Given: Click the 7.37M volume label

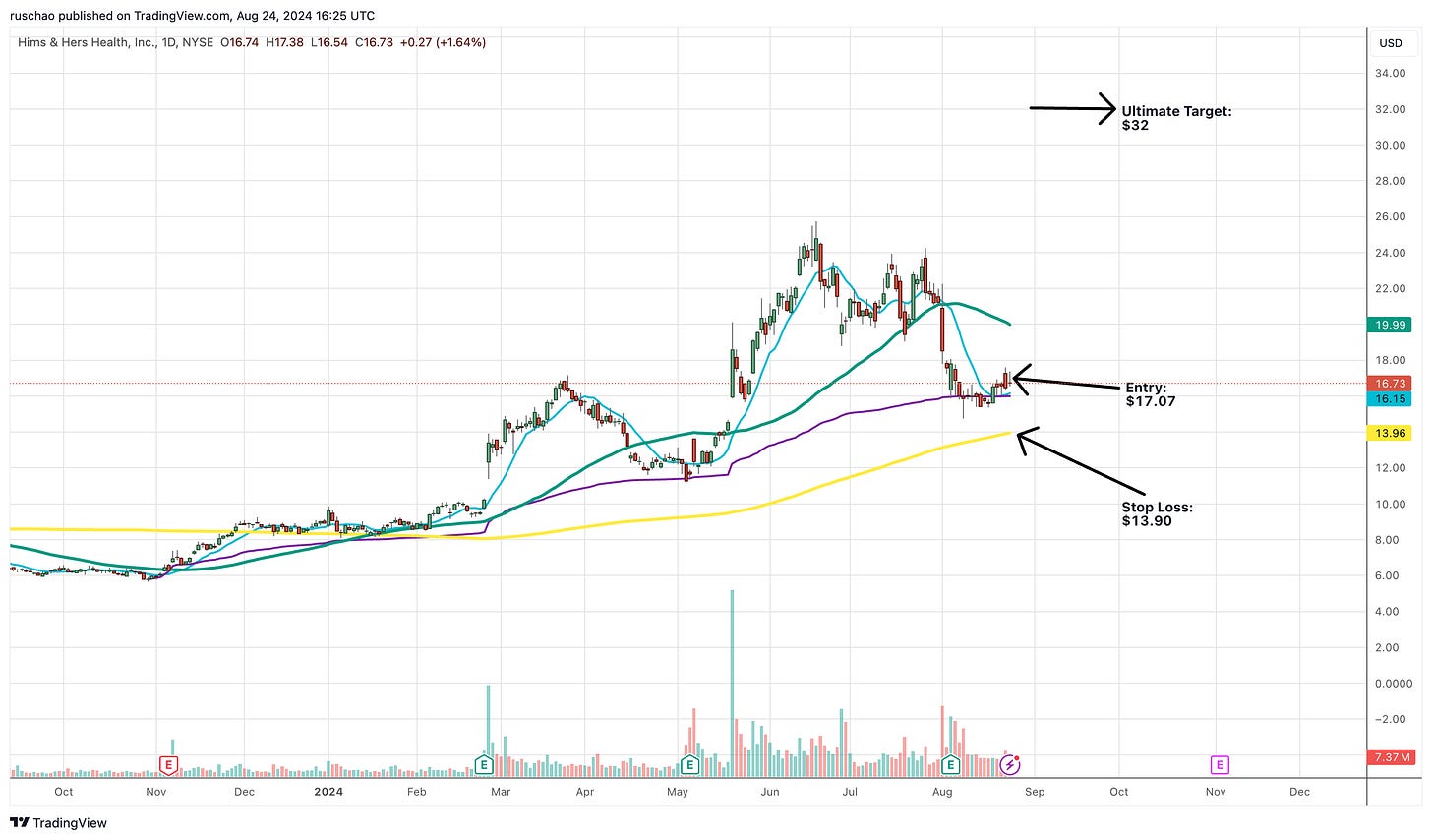Looking at the screenshot, I should [1390, 756].
